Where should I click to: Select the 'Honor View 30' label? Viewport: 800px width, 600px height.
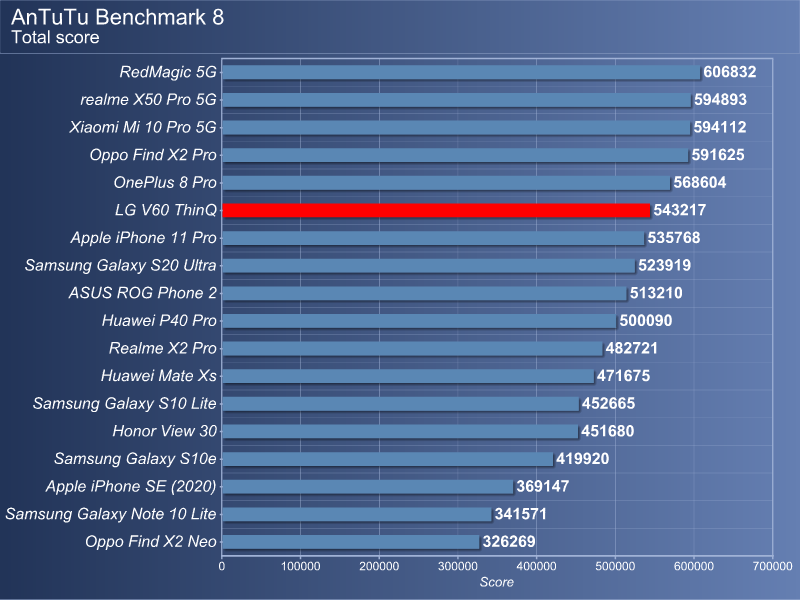click(165, 431)
